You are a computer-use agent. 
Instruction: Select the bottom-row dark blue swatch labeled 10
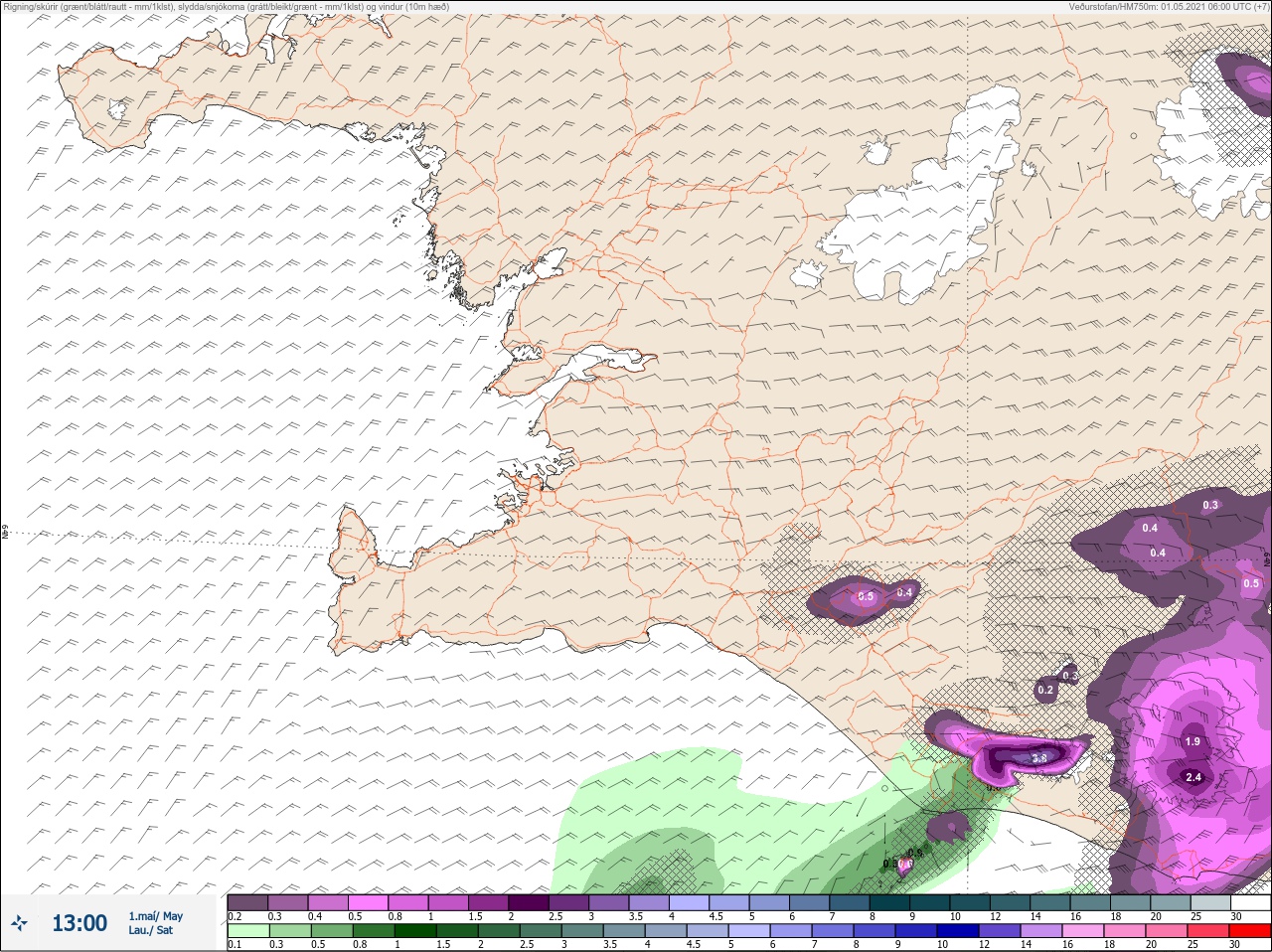tap(958, 931)
